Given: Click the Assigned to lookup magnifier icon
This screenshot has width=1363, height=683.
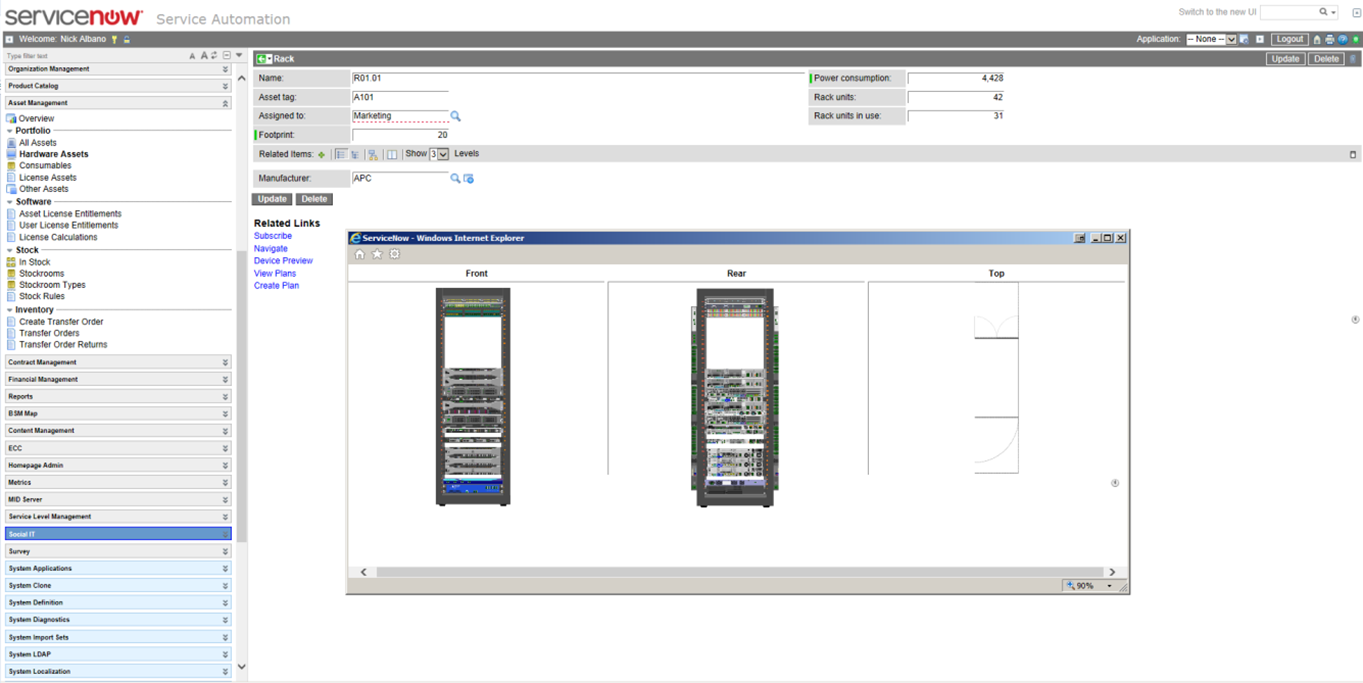Looking at the screenshot, I should click(455, 116).
